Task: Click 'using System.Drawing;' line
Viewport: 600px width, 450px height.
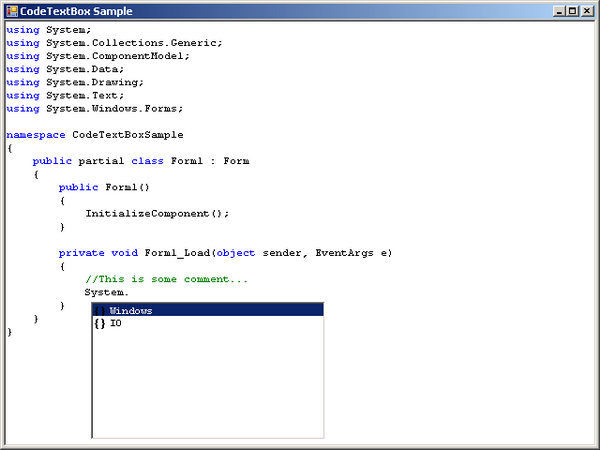Action: click(75, 82)
